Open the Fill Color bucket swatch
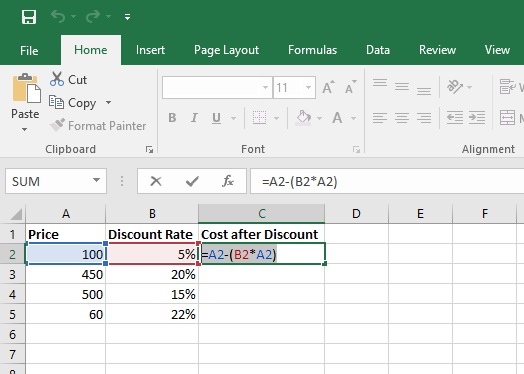524x374 pixels. click(x=304, y=118)
